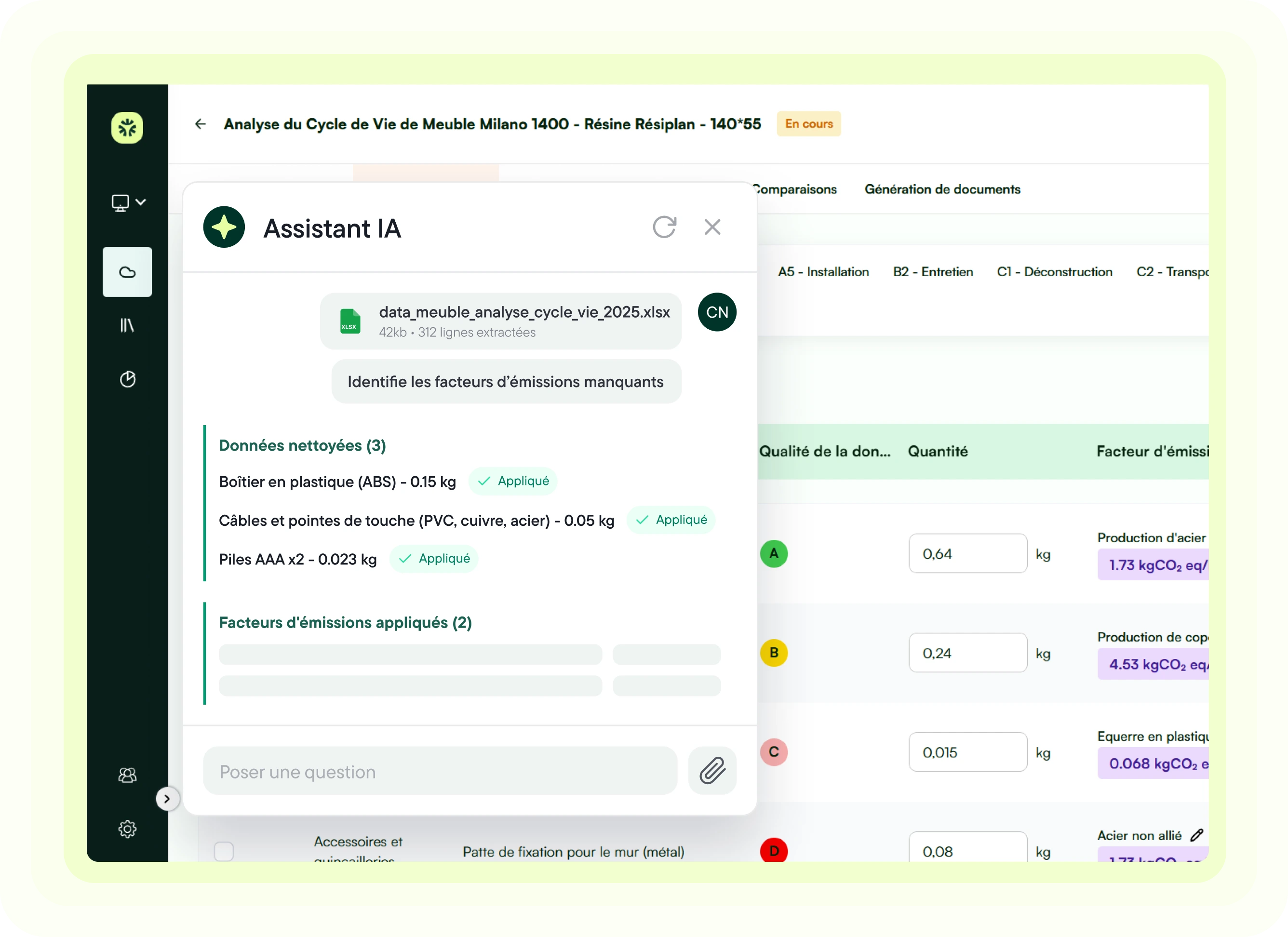Open the team users icon in sidebar
The height and width of the screenshot is (937, 1288).
tap(127, 775)
